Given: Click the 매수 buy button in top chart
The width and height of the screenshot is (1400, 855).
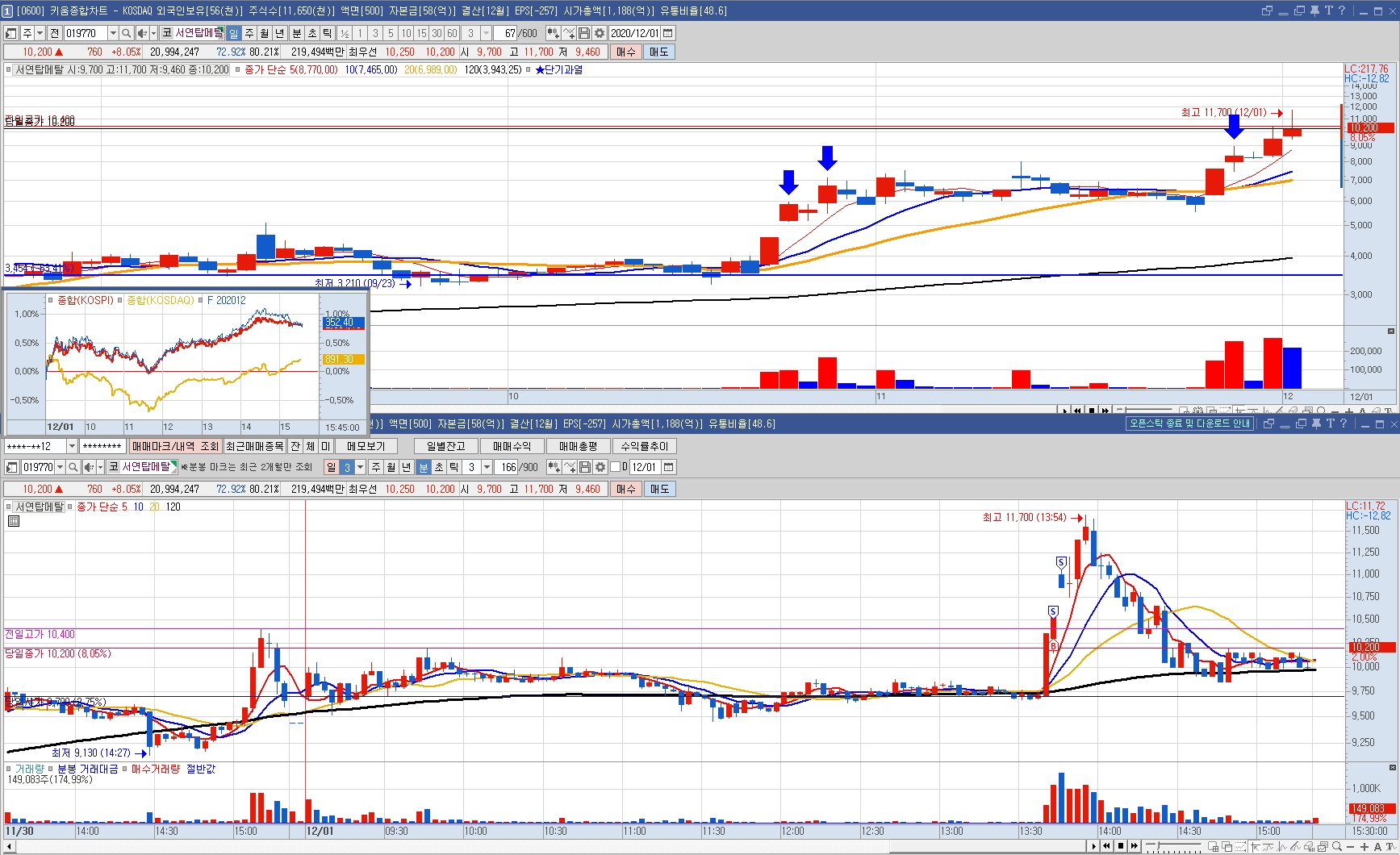Looking at the screenshot, I should tap(625, 52).
